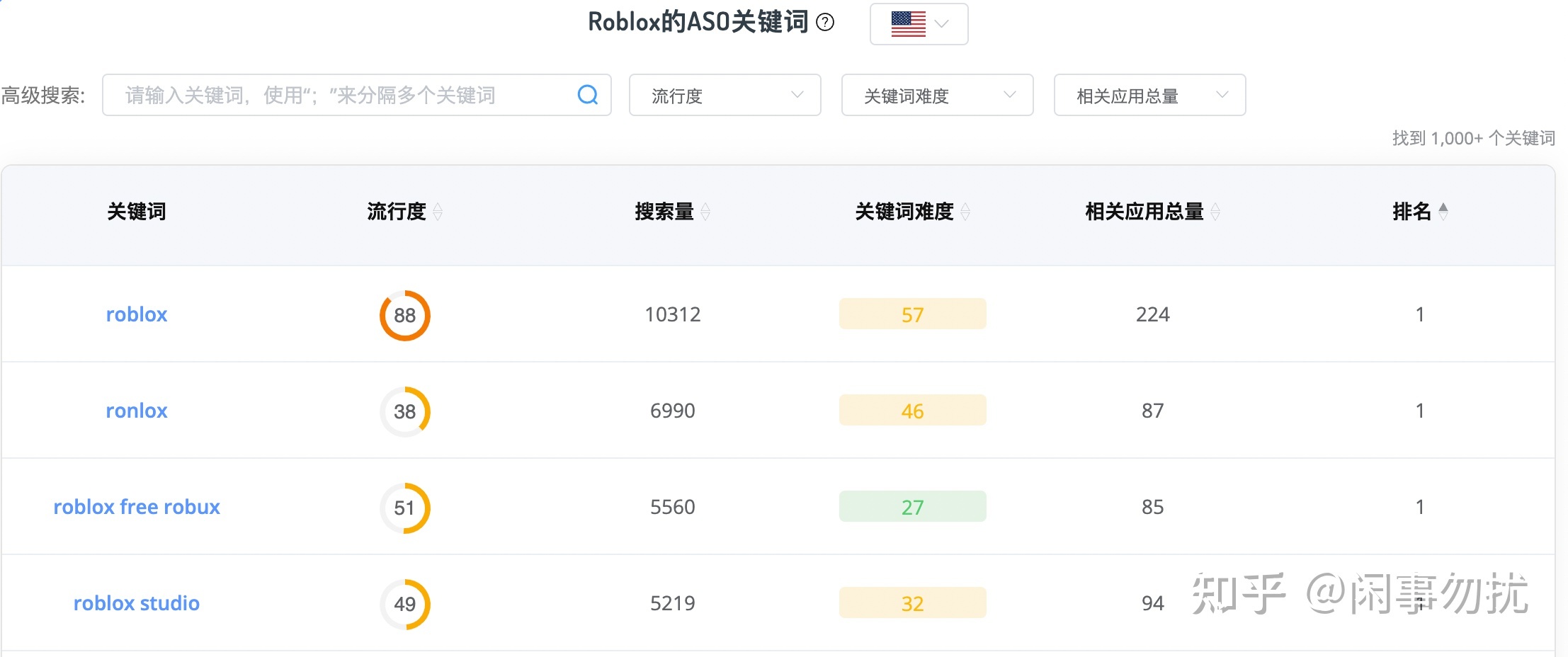Click the rank value 1 in the ronlox row

click(1420, 411)
